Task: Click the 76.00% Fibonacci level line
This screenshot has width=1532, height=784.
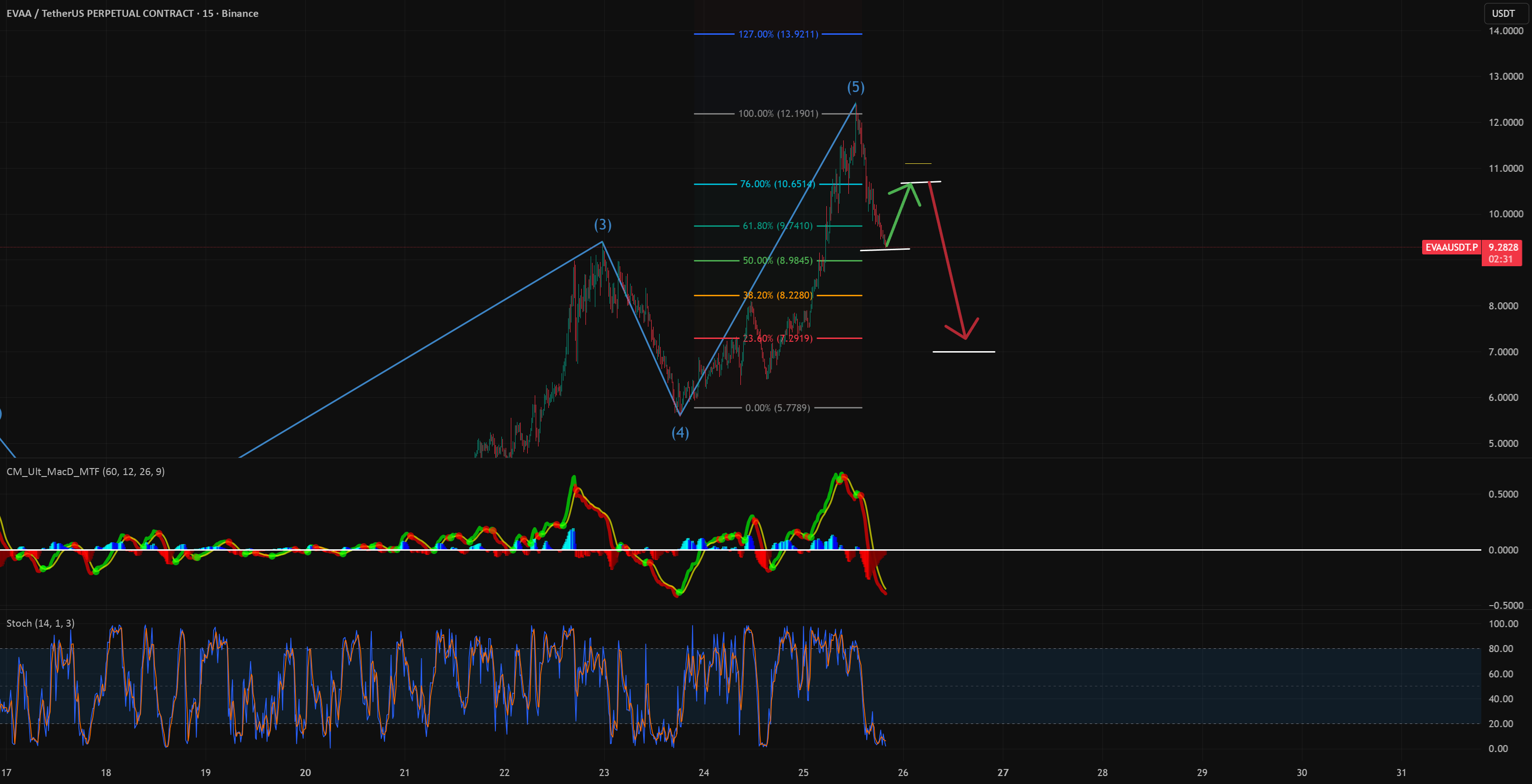Action: [x=778, y=184]
